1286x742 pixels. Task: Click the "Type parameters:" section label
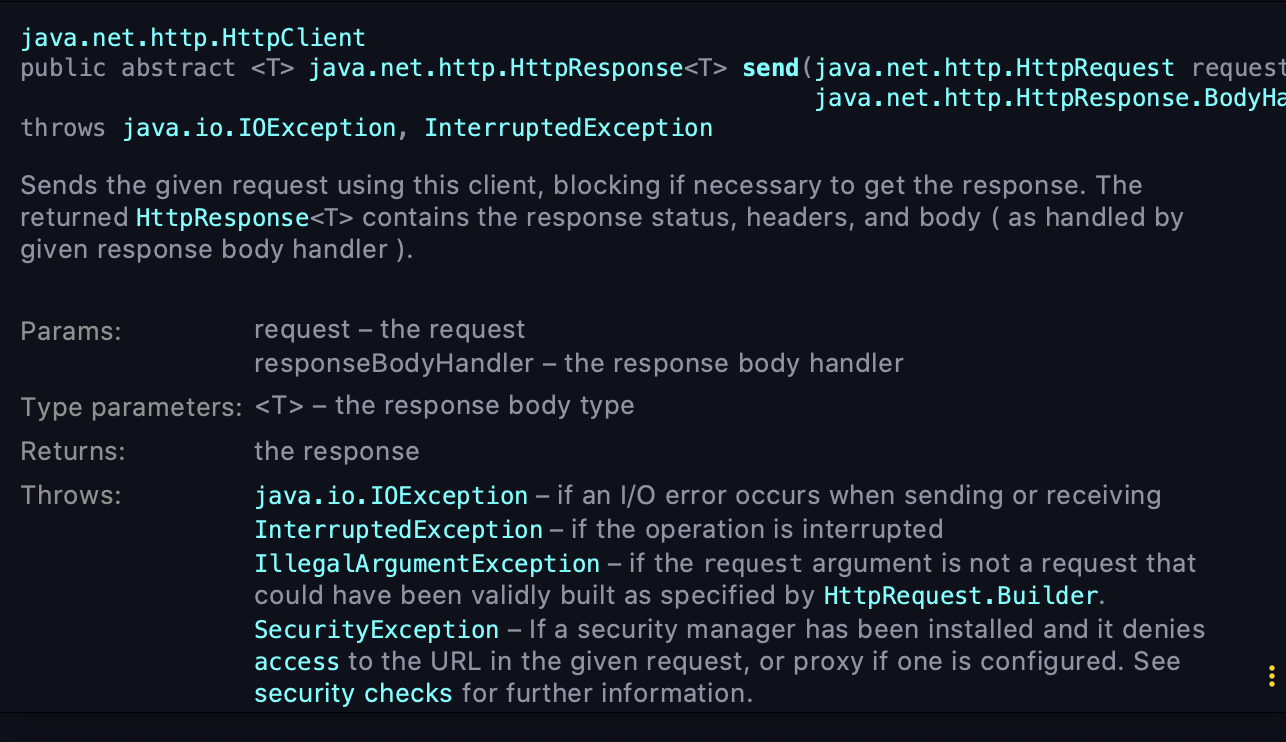(131, 407)
